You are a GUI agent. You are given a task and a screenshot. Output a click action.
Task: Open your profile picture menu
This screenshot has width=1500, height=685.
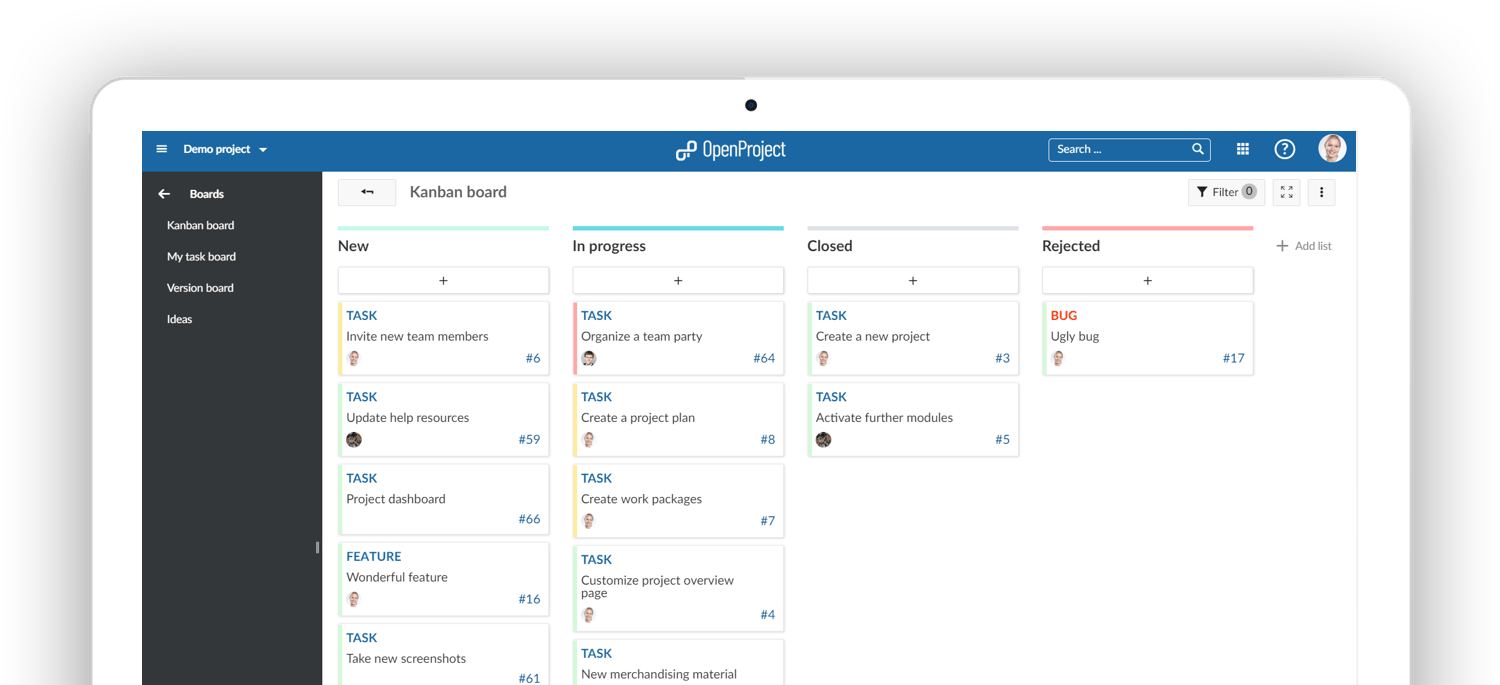pos(1332,148)
